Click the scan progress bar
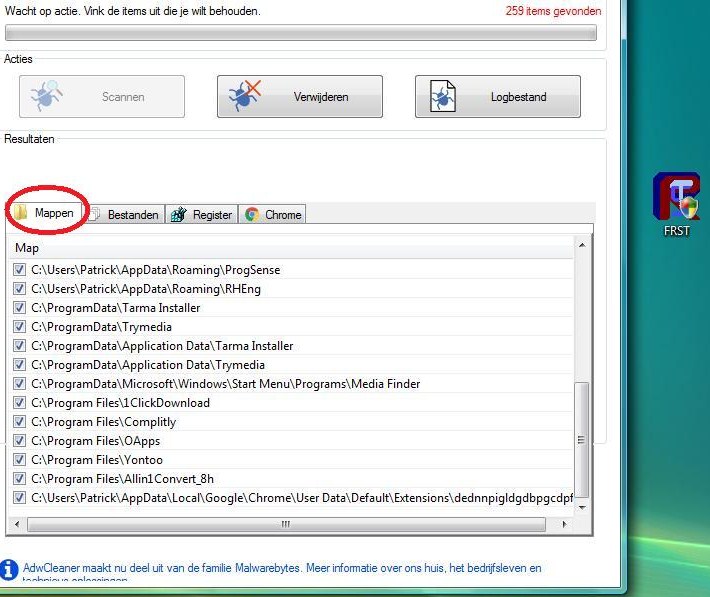 (301, 33)
